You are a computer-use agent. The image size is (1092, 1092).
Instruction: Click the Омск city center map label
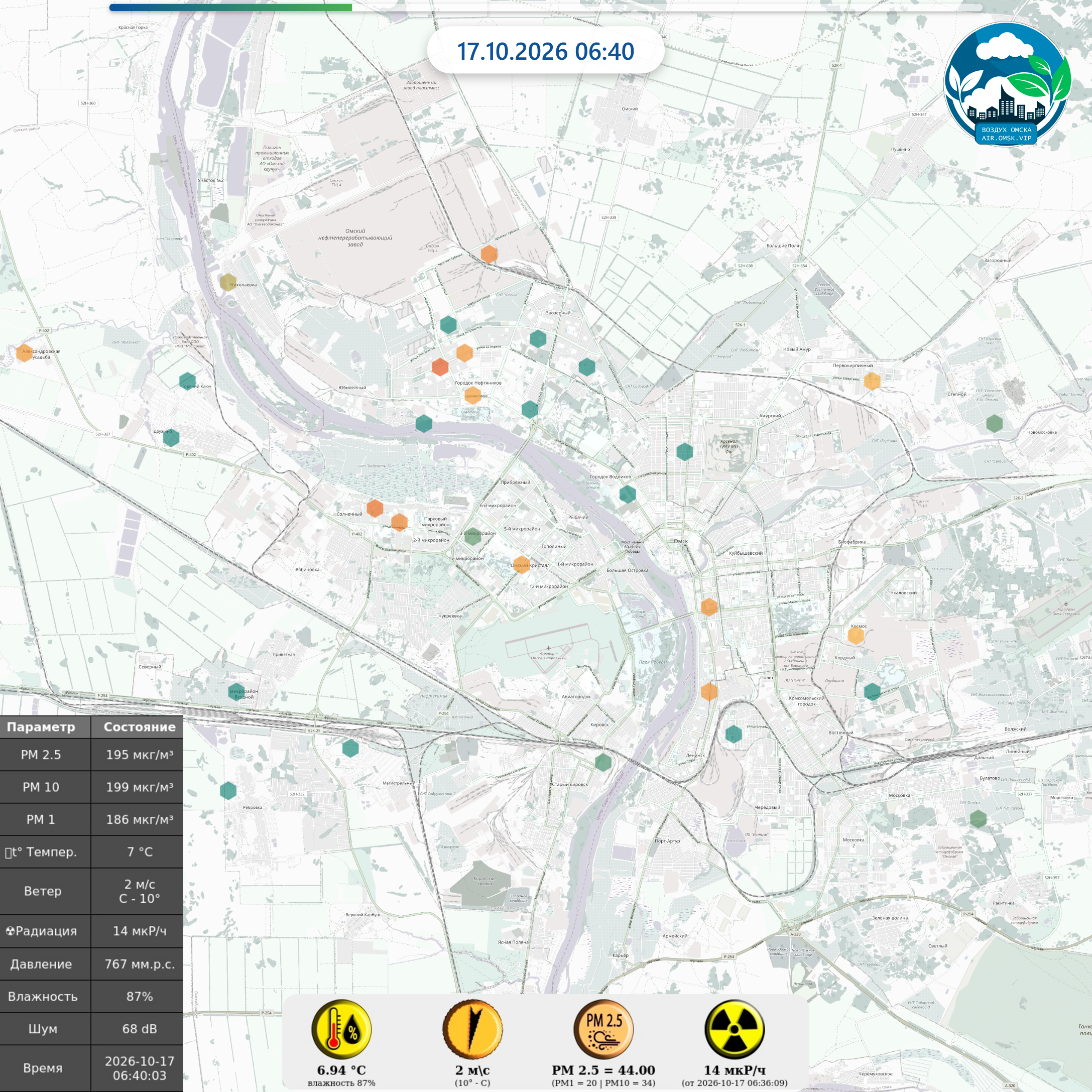pos(680,541)
